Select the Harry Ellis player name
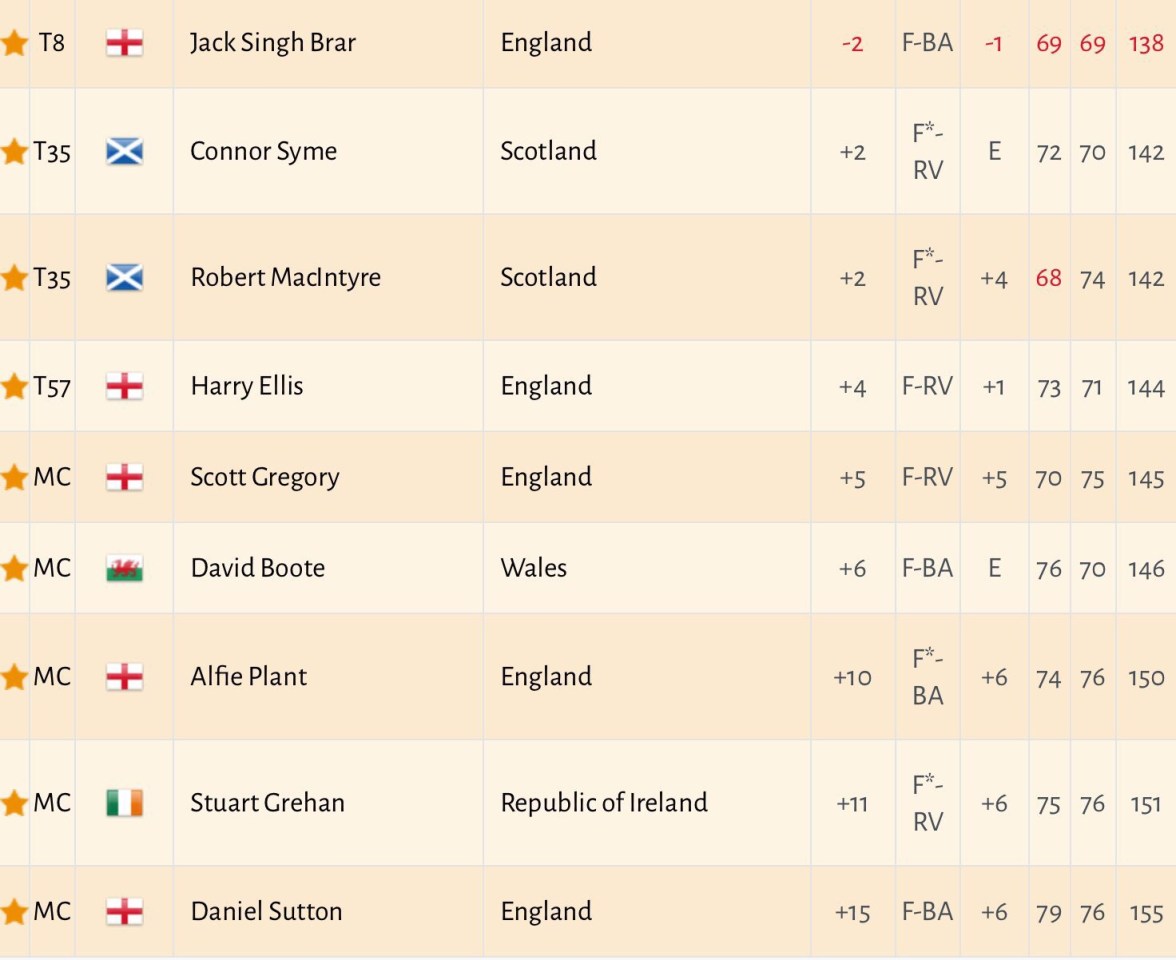 pos(247,387)
